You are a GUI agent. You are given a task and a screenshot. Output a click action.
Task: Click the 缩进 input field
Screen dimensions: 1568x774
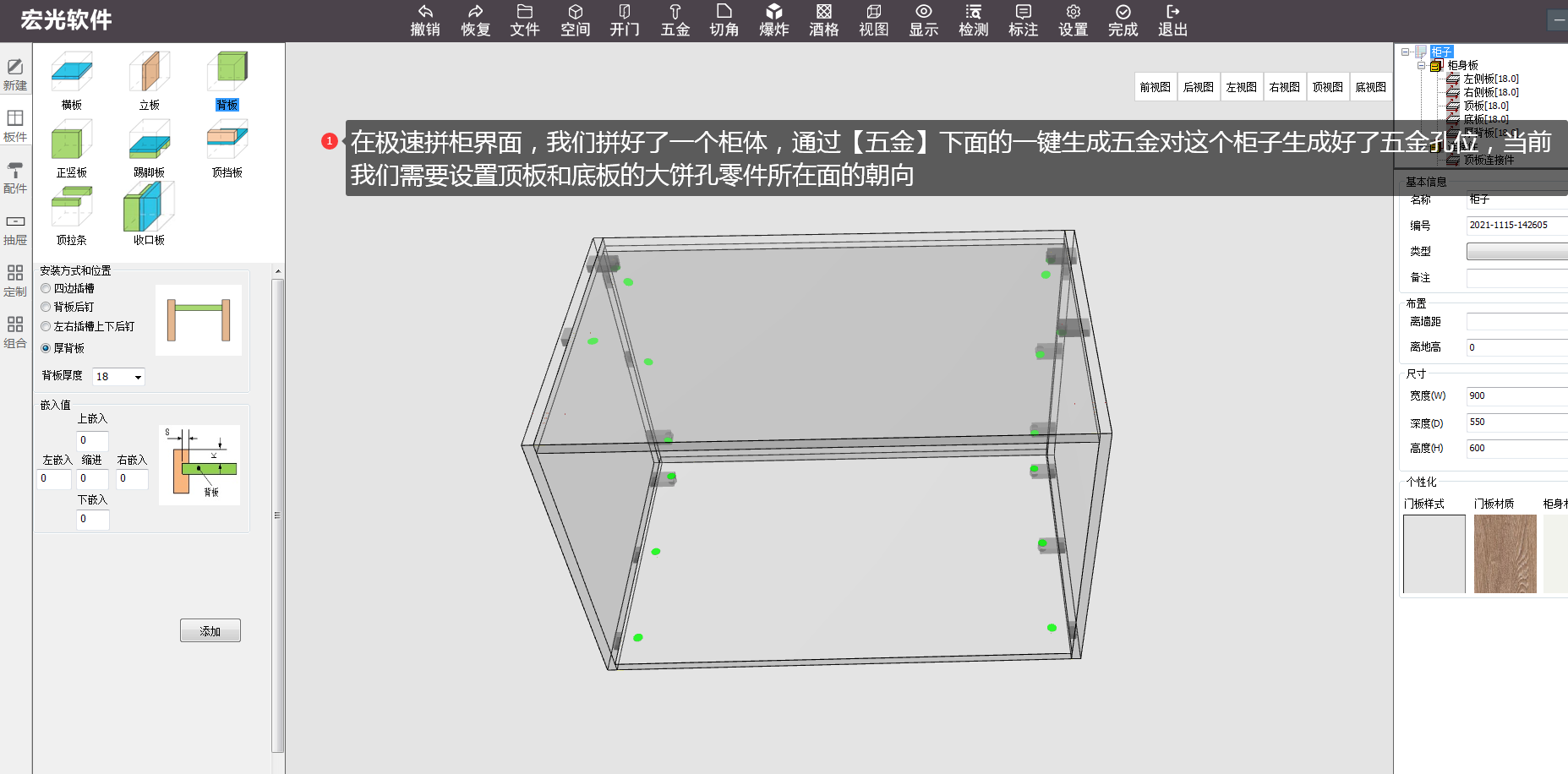click(92, 479)
